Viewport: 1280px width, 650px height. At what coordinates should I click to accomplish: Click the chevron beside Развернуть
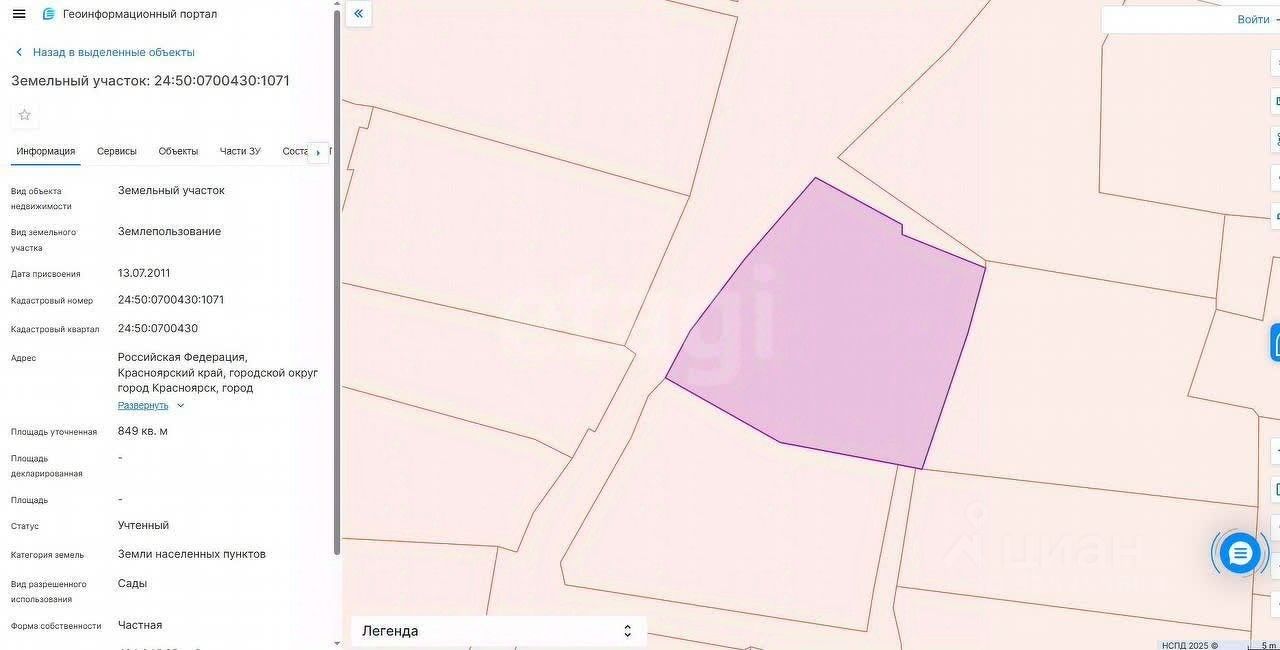180,405
